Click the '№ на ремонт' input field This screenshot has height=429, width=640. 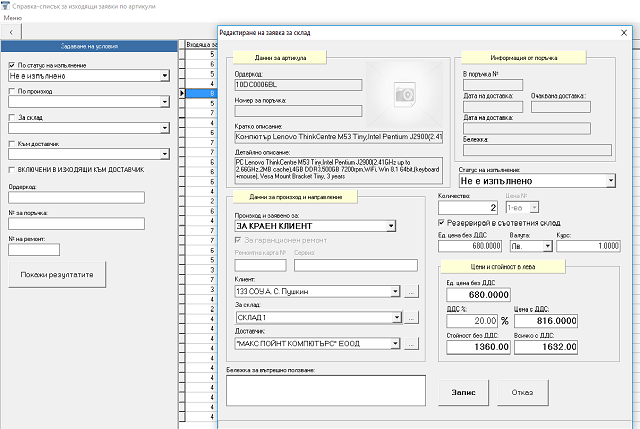point(34,250)
